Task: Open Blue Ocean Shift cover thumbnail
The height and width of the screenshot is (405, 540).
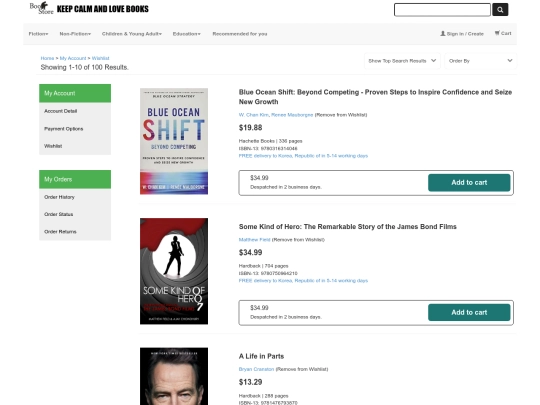Action: 174,141
